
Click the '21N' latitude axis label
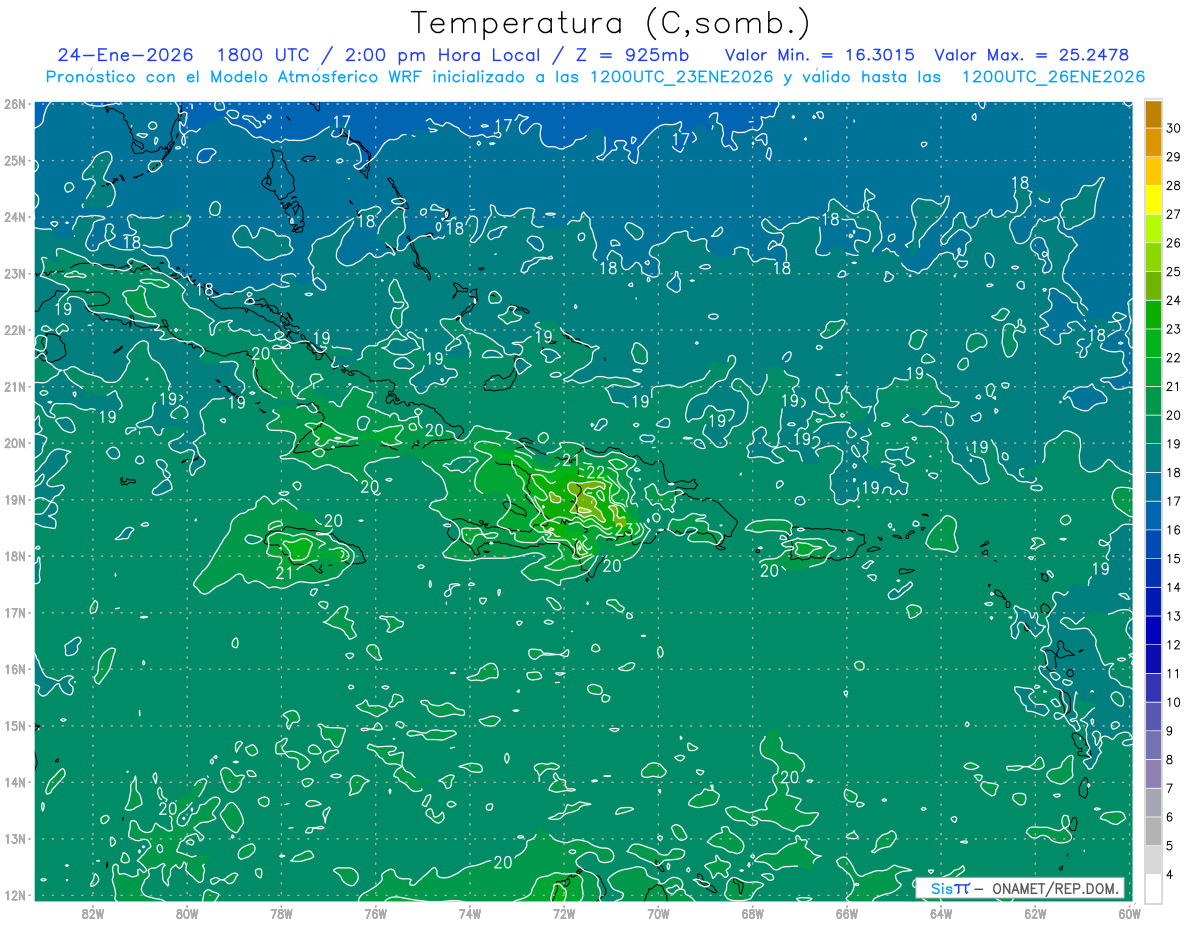pos(15,387)
